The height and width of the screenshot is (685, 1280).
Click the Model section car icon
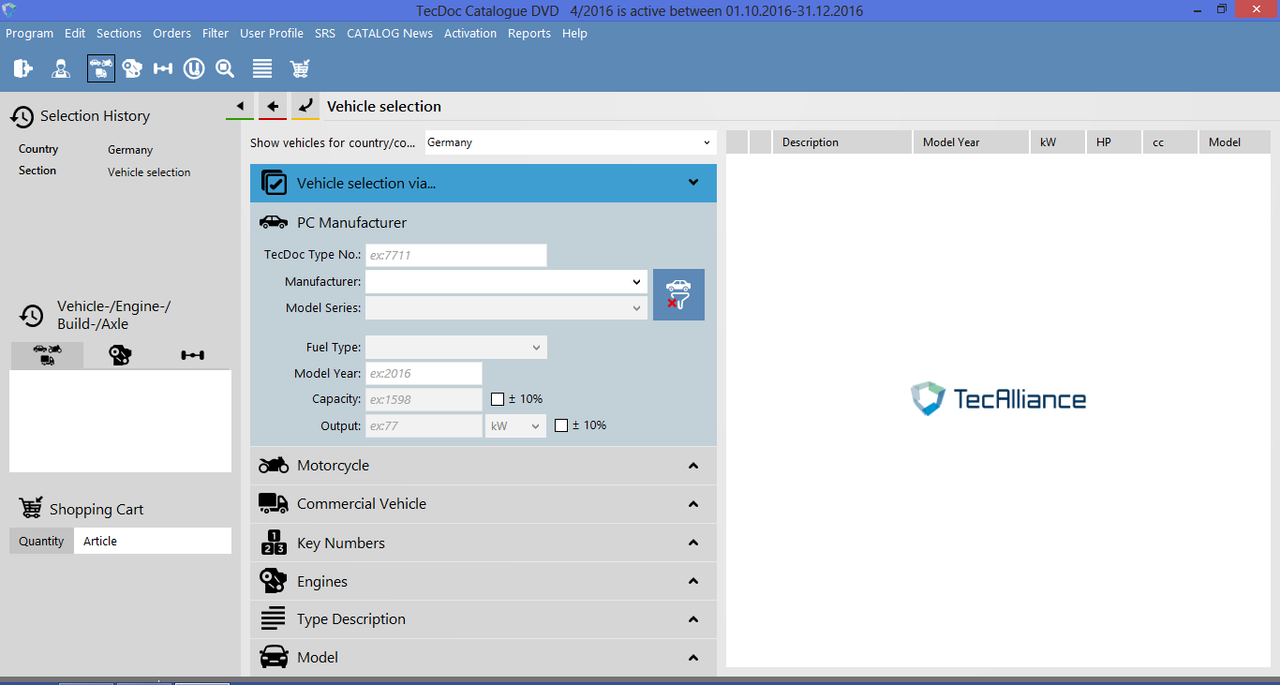pyautogui.click(x=273, y=657)
